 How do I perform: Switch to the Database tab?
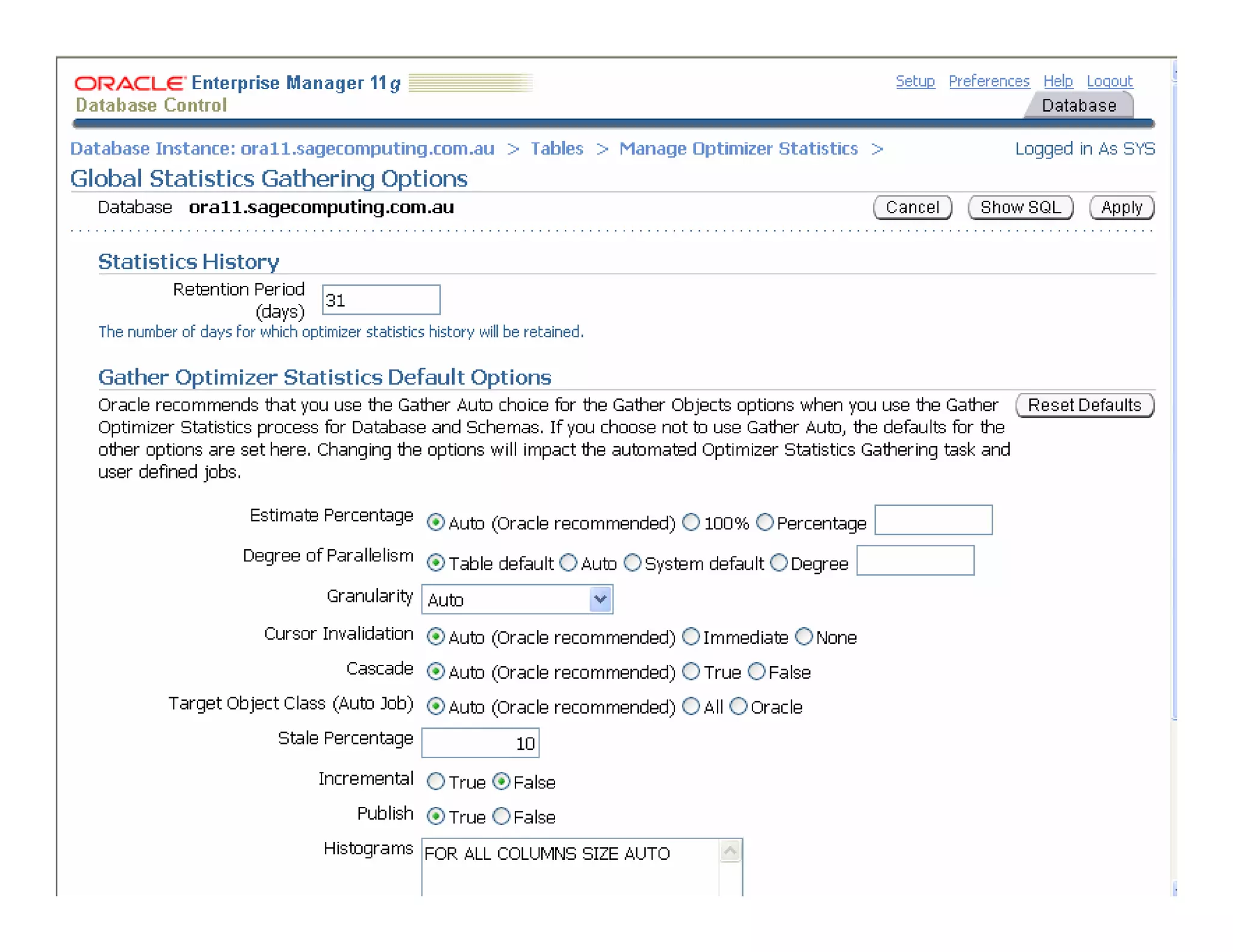tap(1079, 106)
